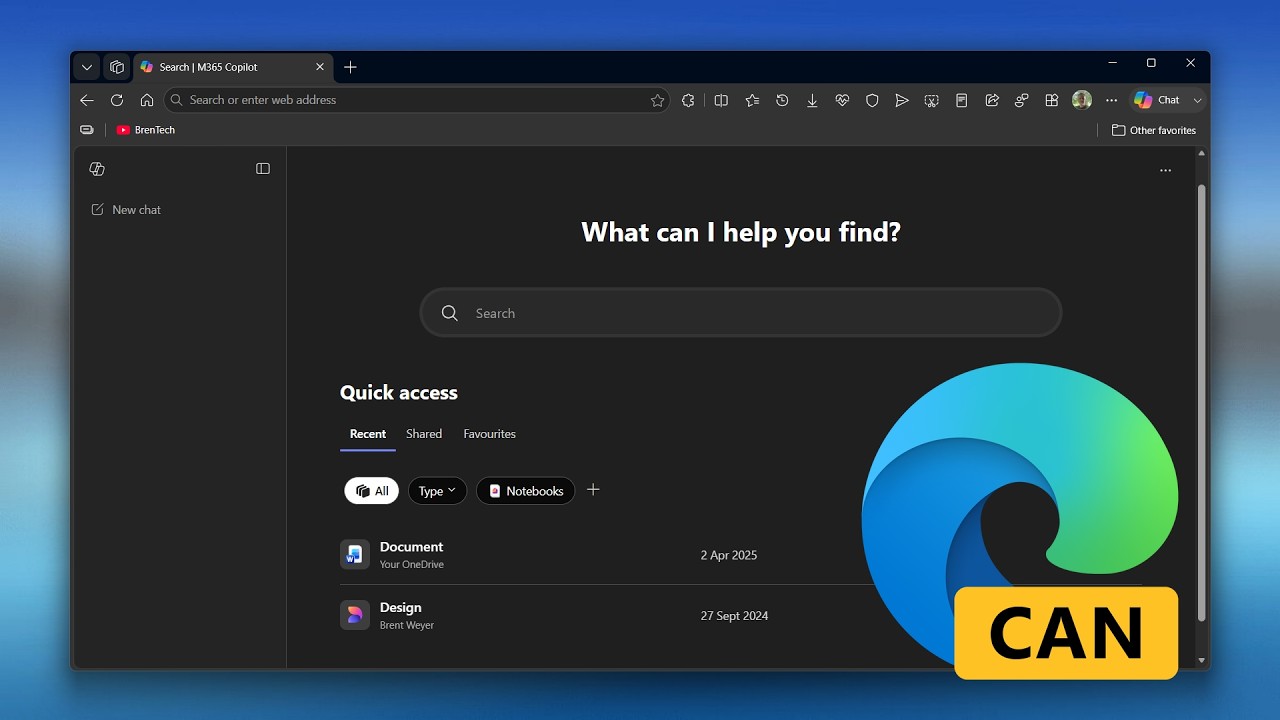Open the tab actions menu chevron
The height and width of the screenshot is (720, 1280).
tap(87, 67)
